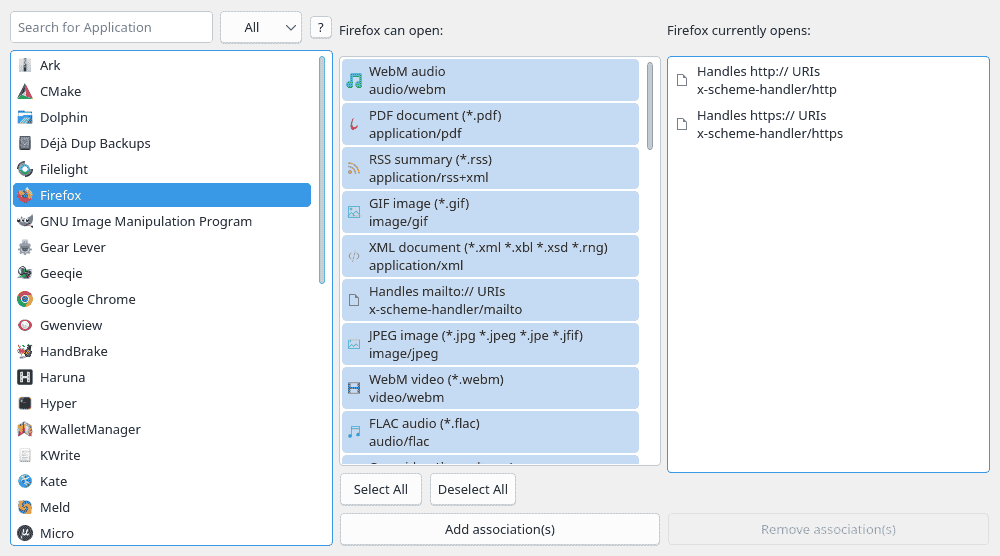Screen dimensions: 1000x556
Task: Click the HandBrake icon
Action: (25, 351)
